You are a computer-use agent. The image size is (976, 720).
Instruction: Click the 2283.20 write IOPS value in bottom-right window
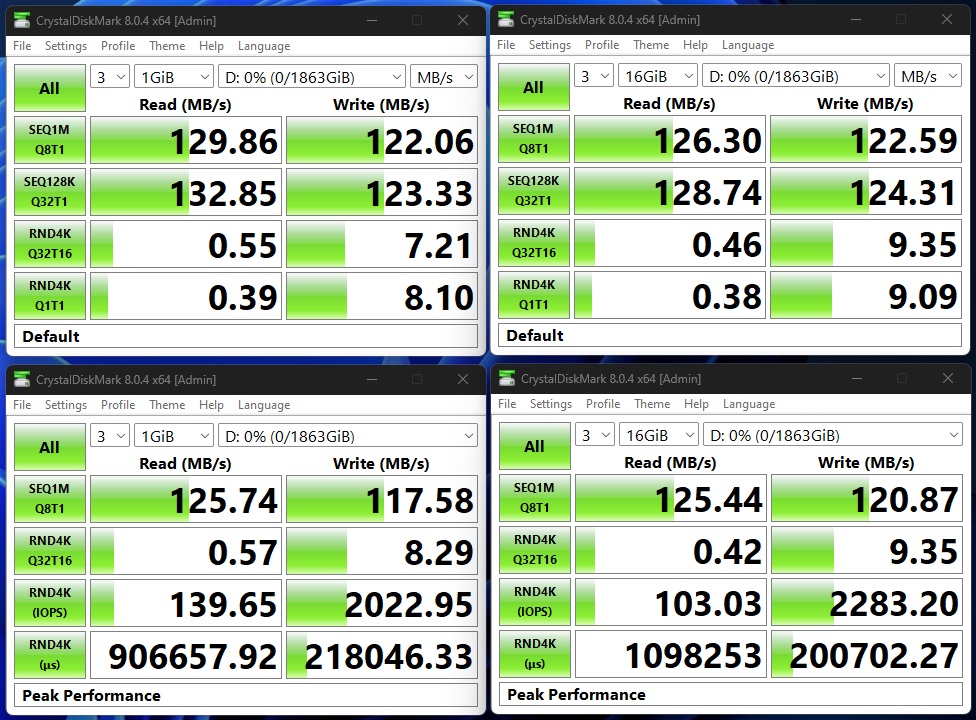(x=866, y=601)
